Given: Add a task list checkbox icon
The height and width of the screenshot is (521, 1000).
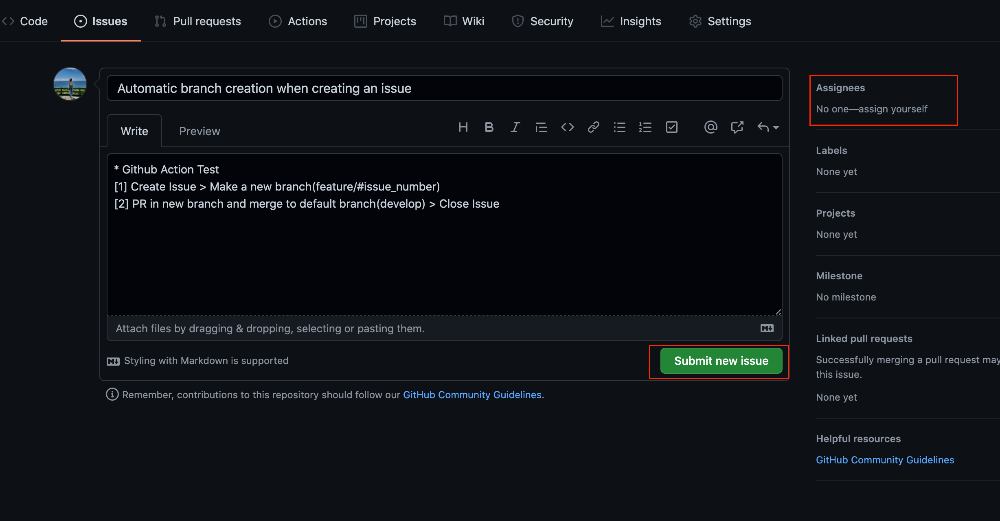Looking at the screenshot, I should point(672,128).
